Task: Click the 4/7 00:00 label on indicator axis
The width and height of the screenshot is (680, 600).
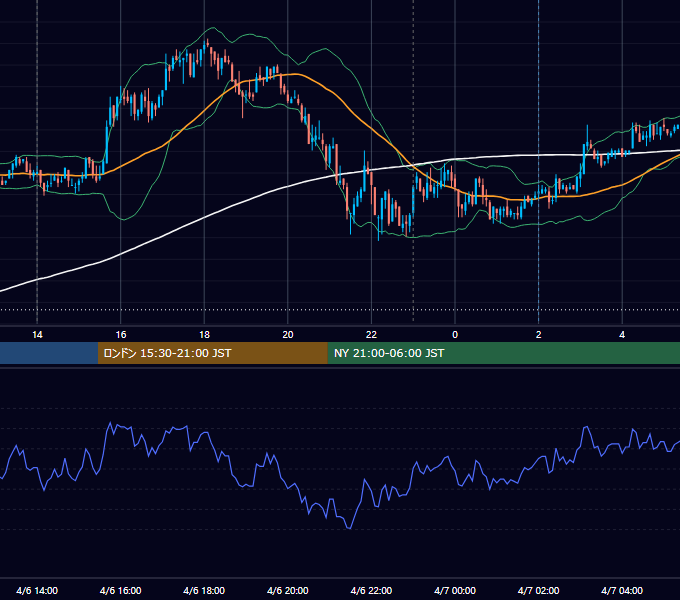Action: point(455,590)
